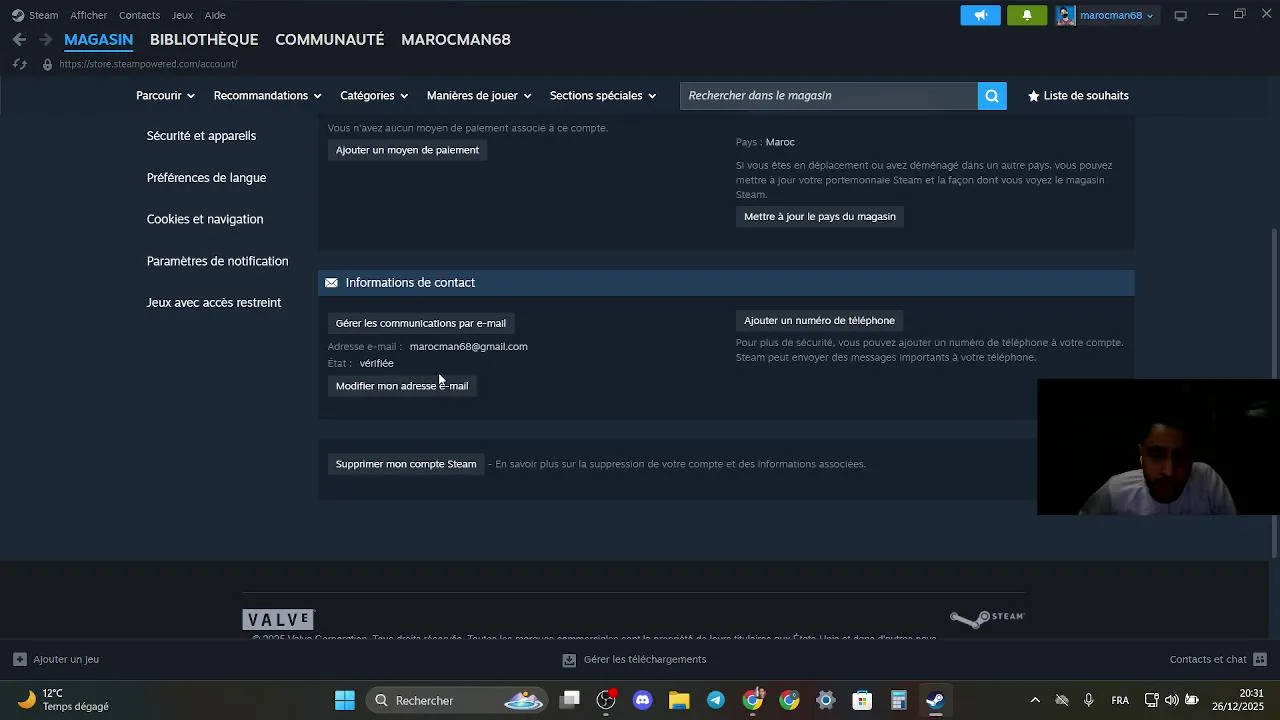Open Préférences de langue
The image size is (1280, 720).
coord(206,178)
